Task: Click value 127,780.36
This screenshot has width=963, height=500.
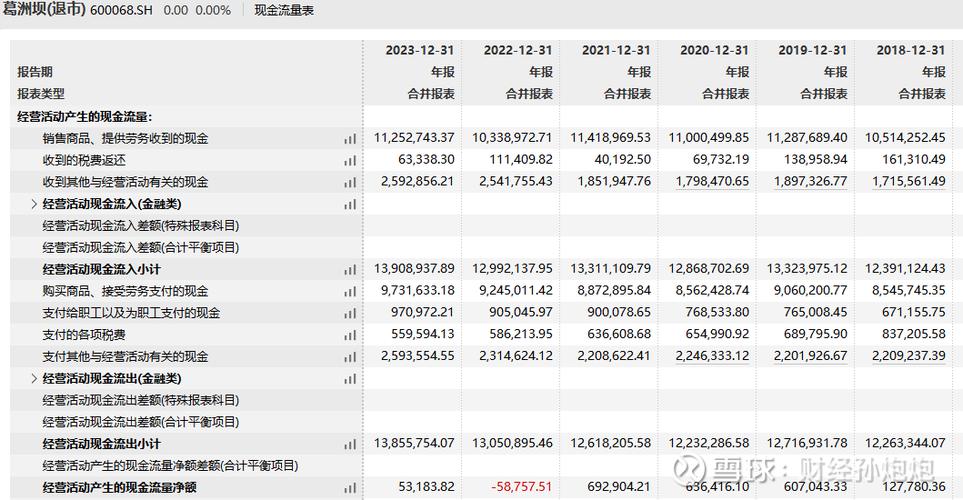Action: point(914,487)
